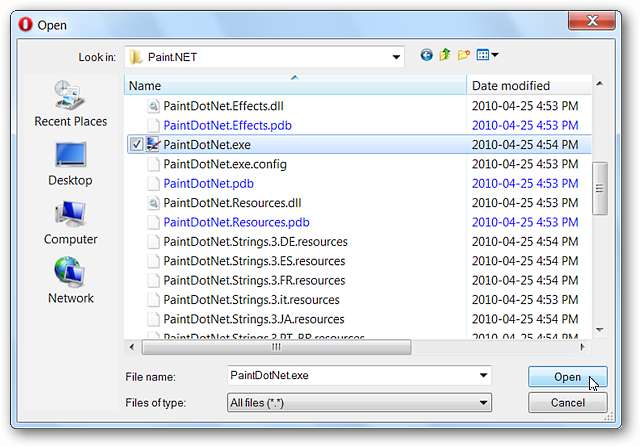Select file name PaintDotNet.Strings.3.it.resources
Screen dimensions: 640x447
251,300
